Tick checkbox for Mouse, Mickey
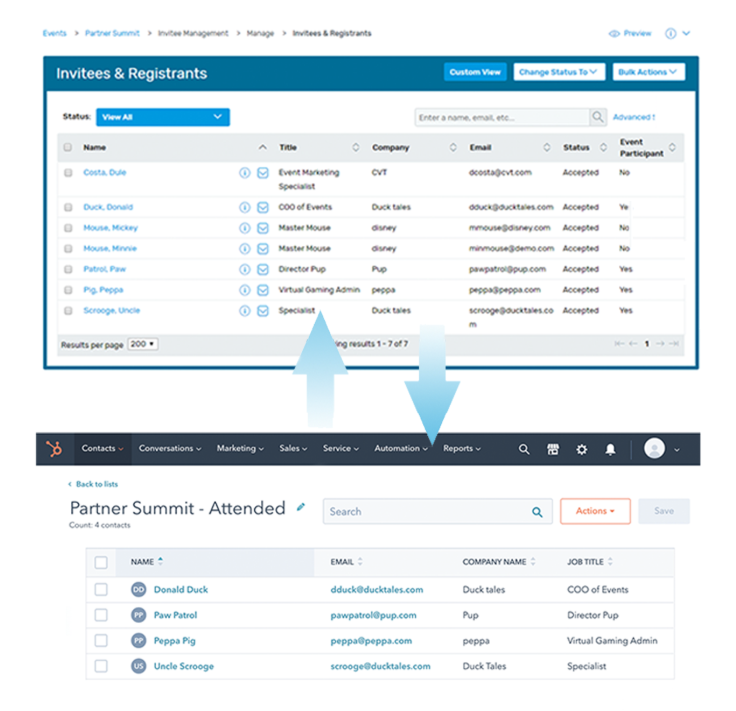736x711 pixels. click(x=68, y=228)
